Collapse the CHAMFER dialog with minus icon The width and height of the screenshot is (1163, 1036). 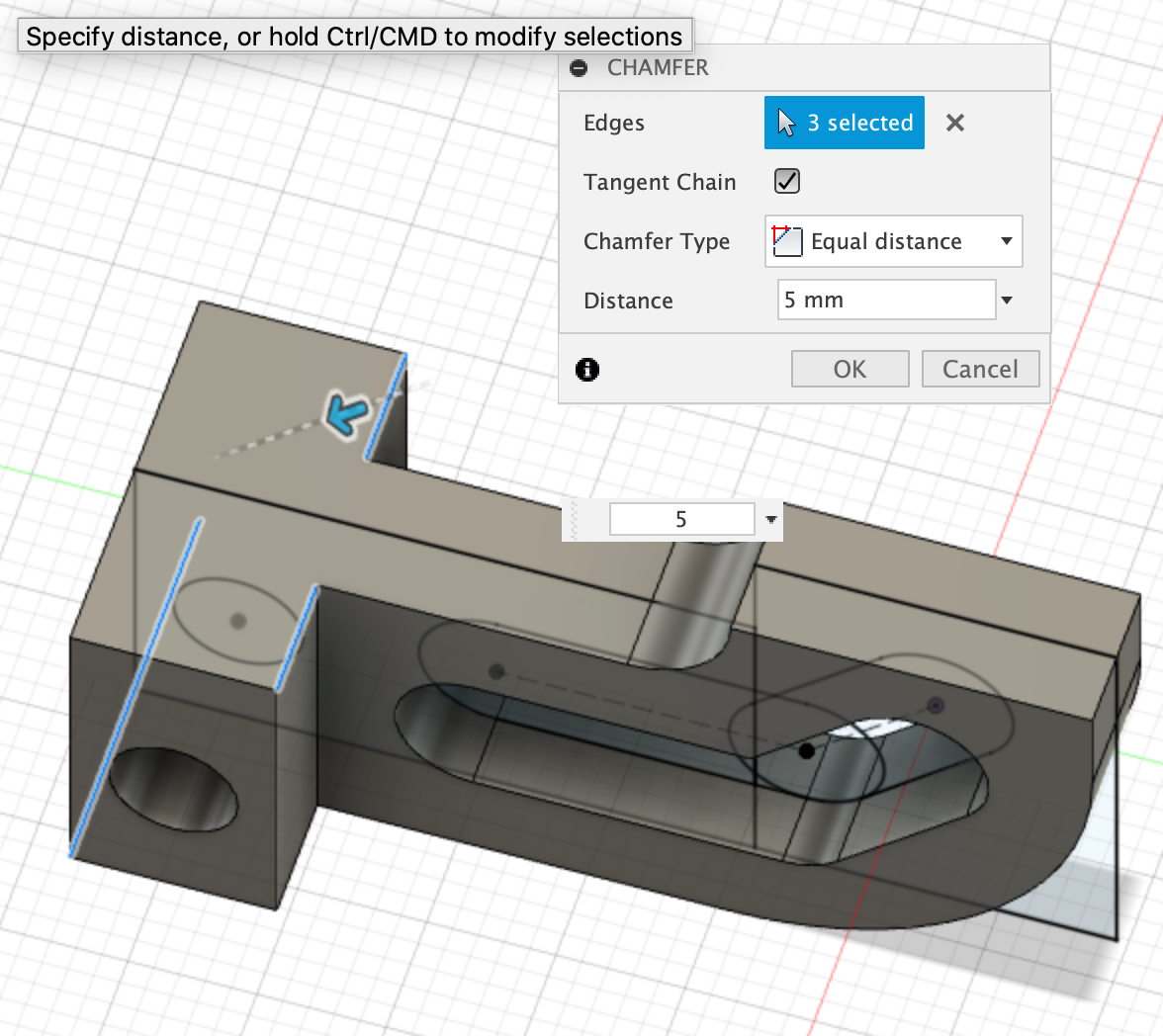579,68
